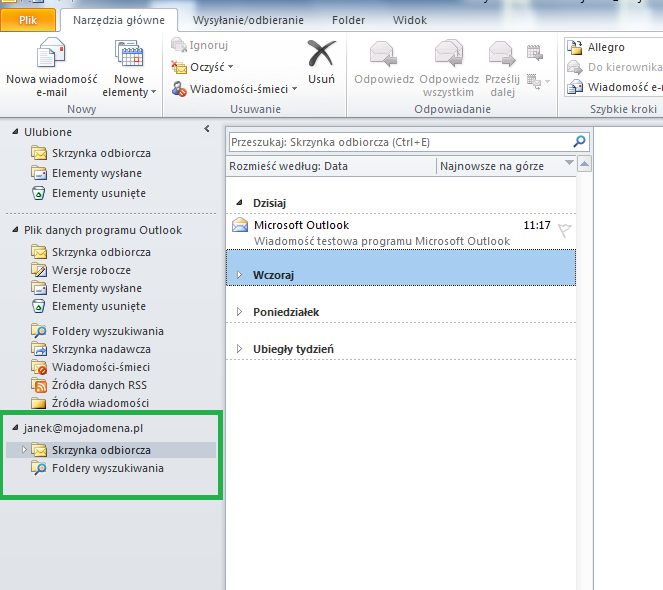The width and height of the screenshot is (663, 590).
Task: Open Foldery wyszukiwania under janek@mojadomena.pl
Action: tap(107, 468)
